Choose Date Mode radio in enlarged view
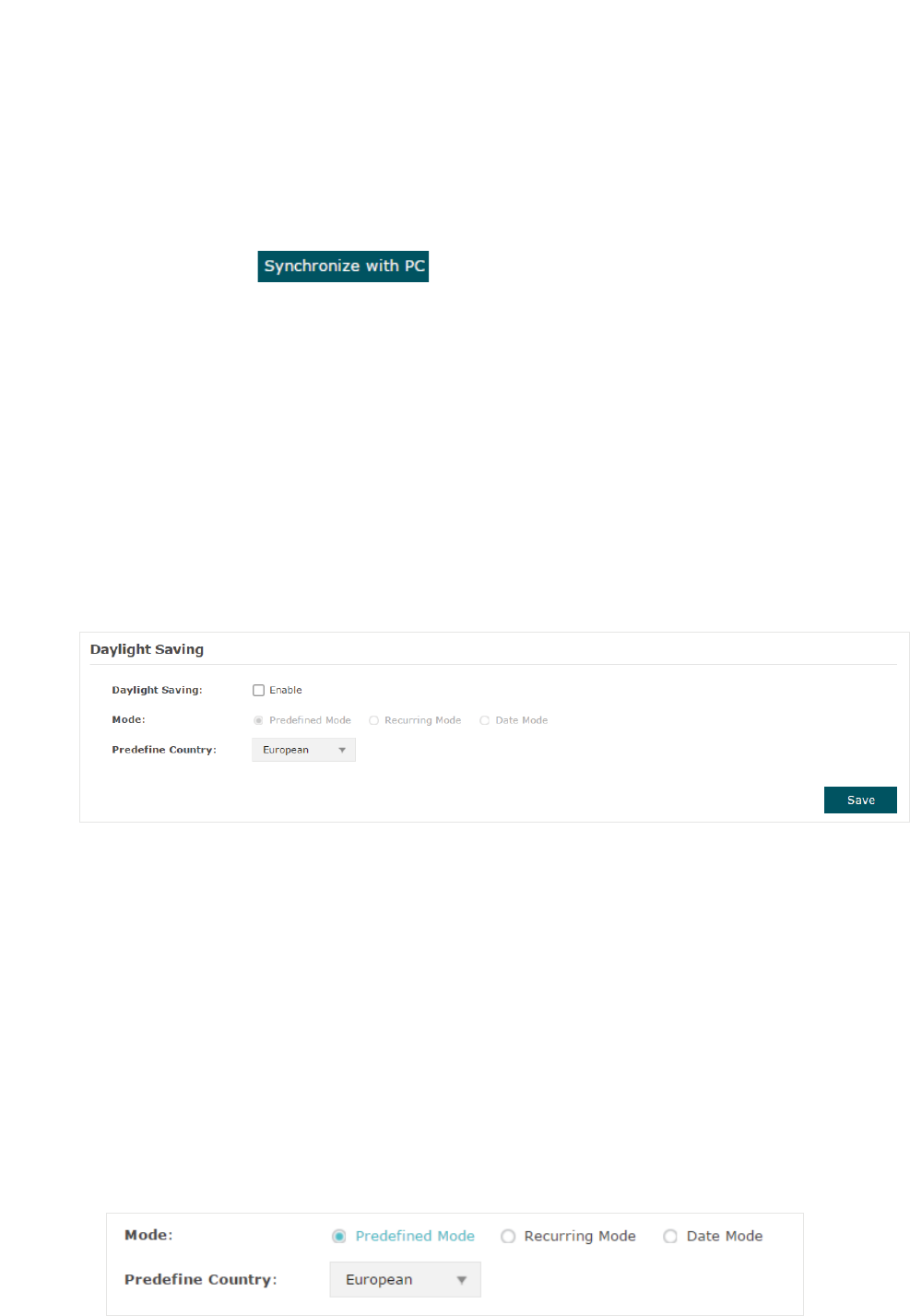910x1316 pixels. pyautogui.click(x=670, y=1236)
